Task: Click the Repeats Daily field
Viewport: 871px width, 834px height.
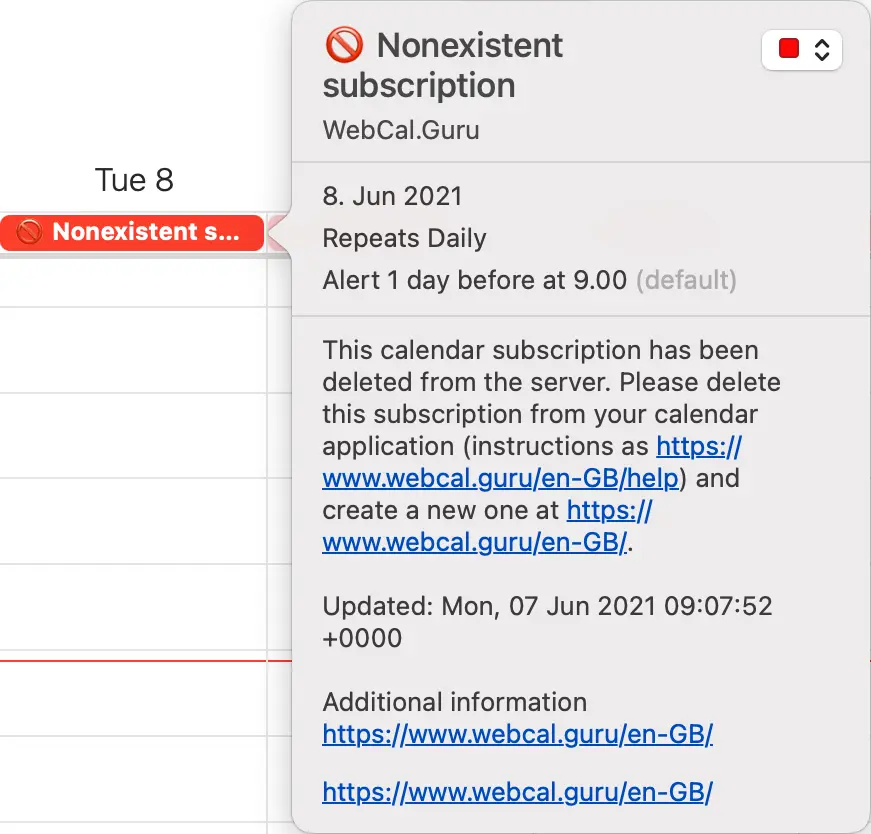Action: [x=404, y=238]
